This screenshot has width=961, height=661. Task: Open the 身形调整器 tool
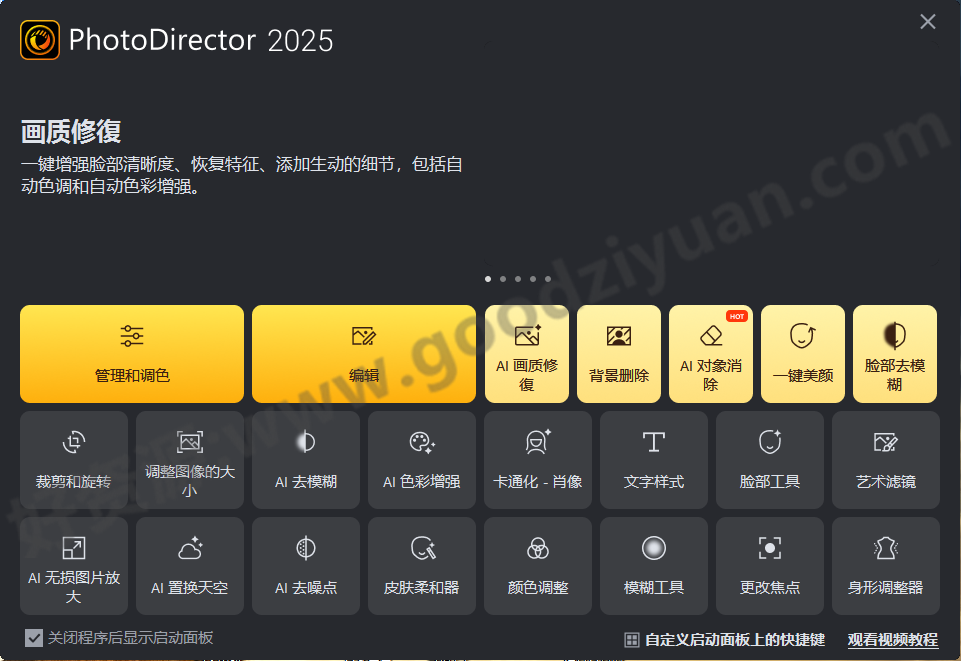click(x=885, y=566)
